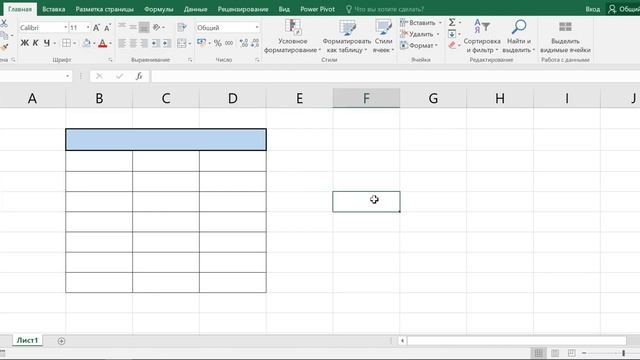Click the Merge and Center icon
Image resolution: width=640 pixels, height=360 pixels.
click(182, 43)
